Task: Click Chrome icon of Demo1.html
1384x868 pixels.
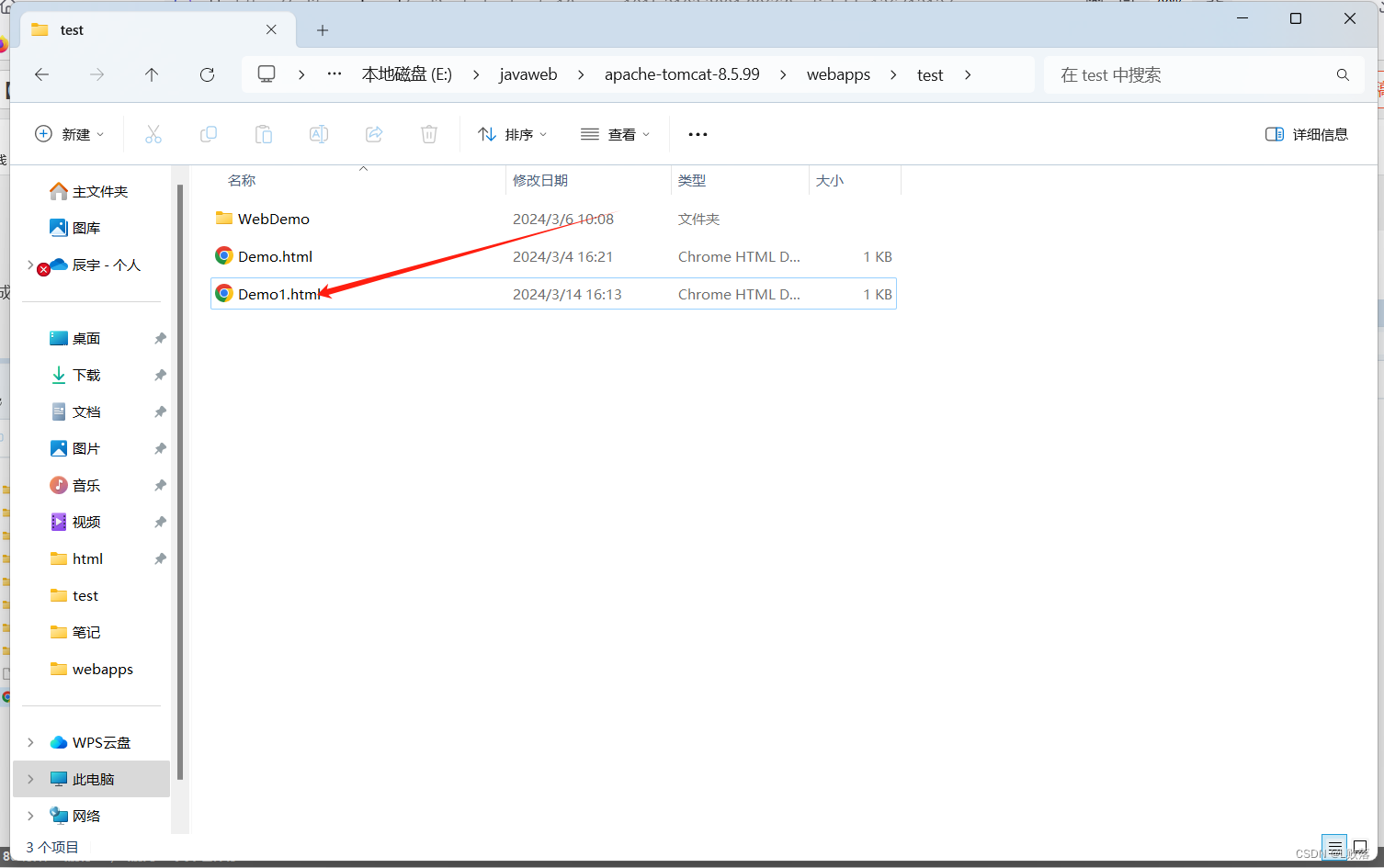Action: click(223, 294)
